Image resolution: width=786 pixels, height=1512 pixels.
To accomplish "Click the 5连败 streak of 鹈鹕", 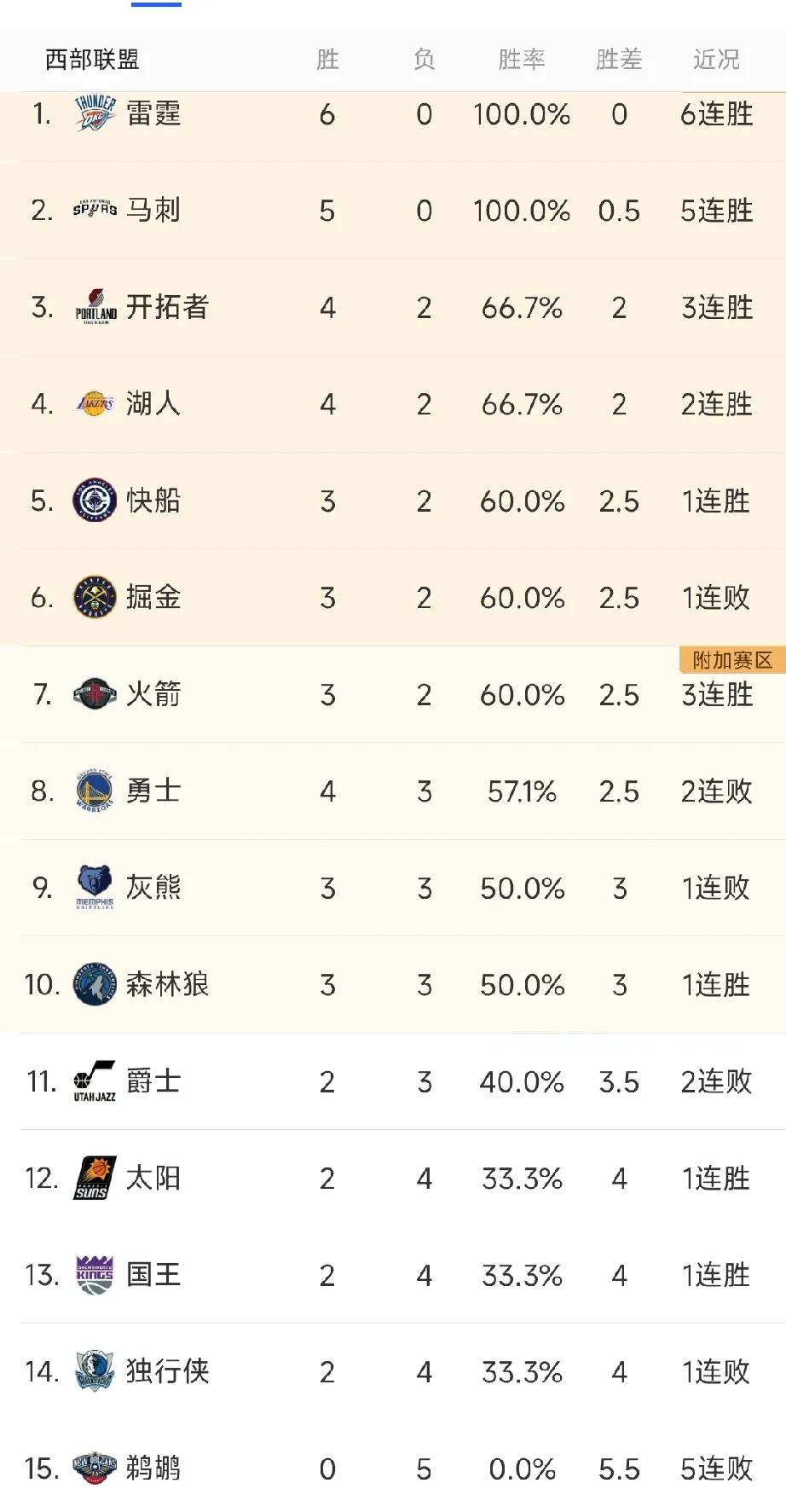I will click(x=715, y=1469).
